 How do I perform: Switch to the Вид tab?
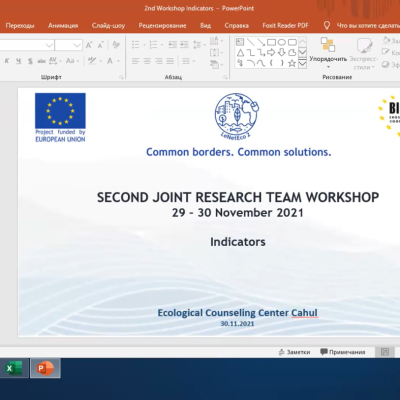point(205,26)
